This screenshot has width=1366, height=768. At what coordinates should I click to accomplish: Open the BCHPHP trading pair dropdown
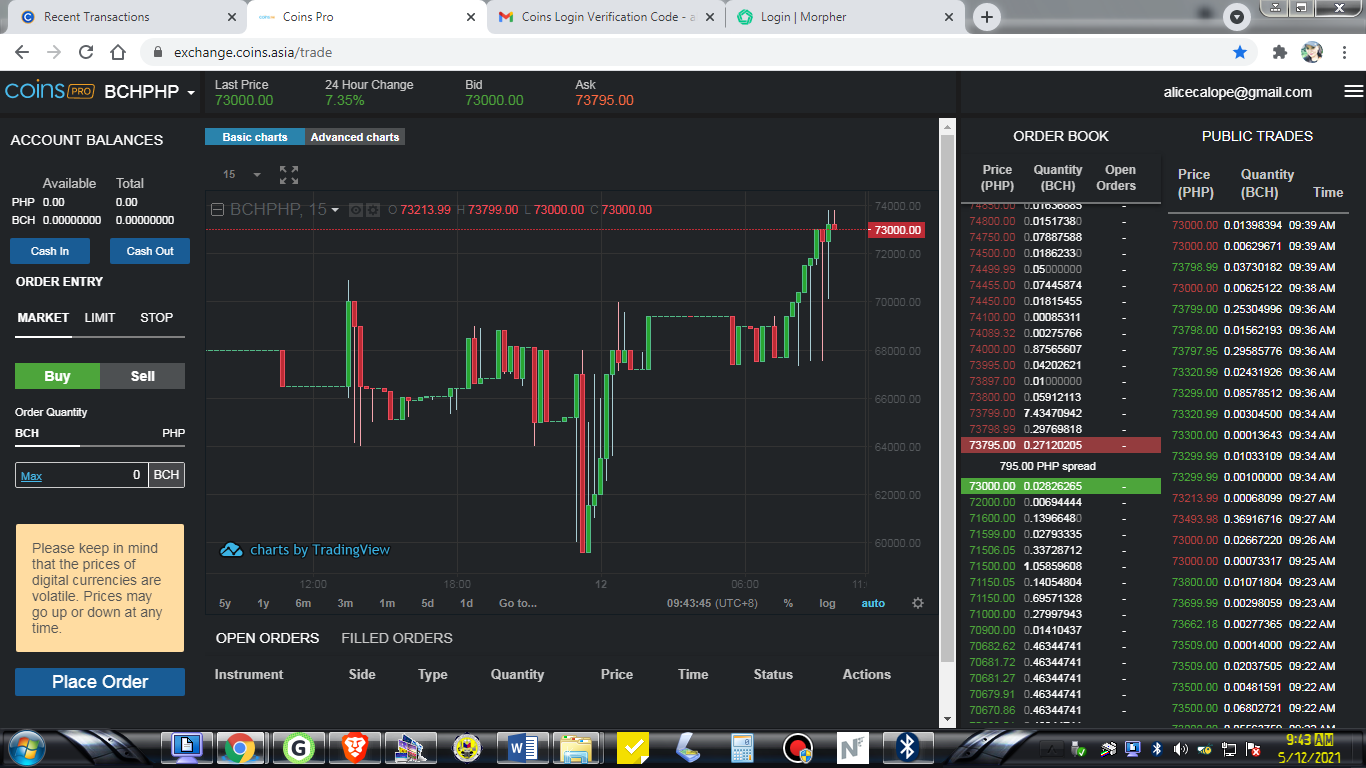150,92
